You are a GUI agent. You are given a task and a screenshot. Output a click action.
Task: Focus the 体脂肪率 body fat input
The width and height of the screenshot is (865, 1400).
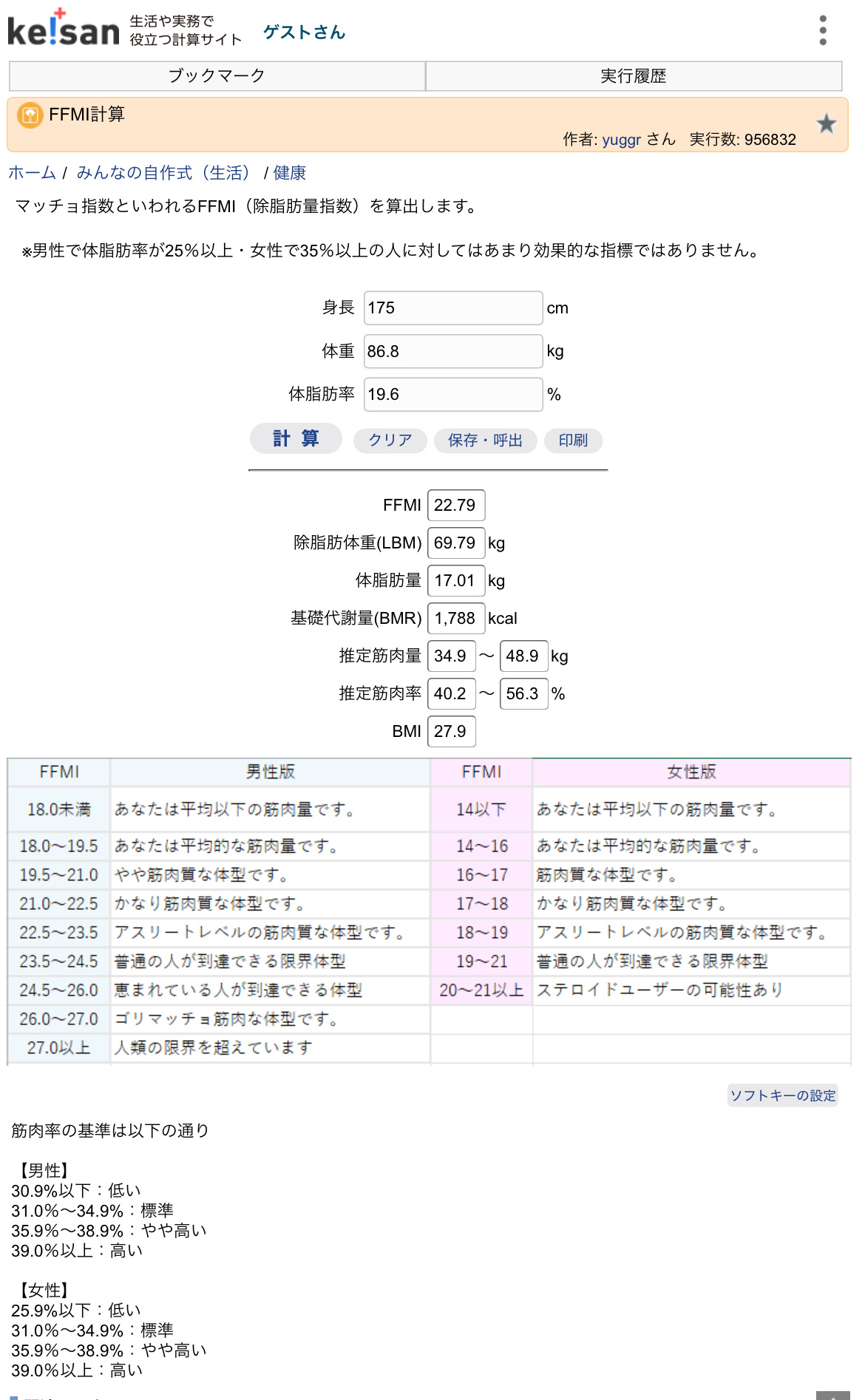click(452, 394)
